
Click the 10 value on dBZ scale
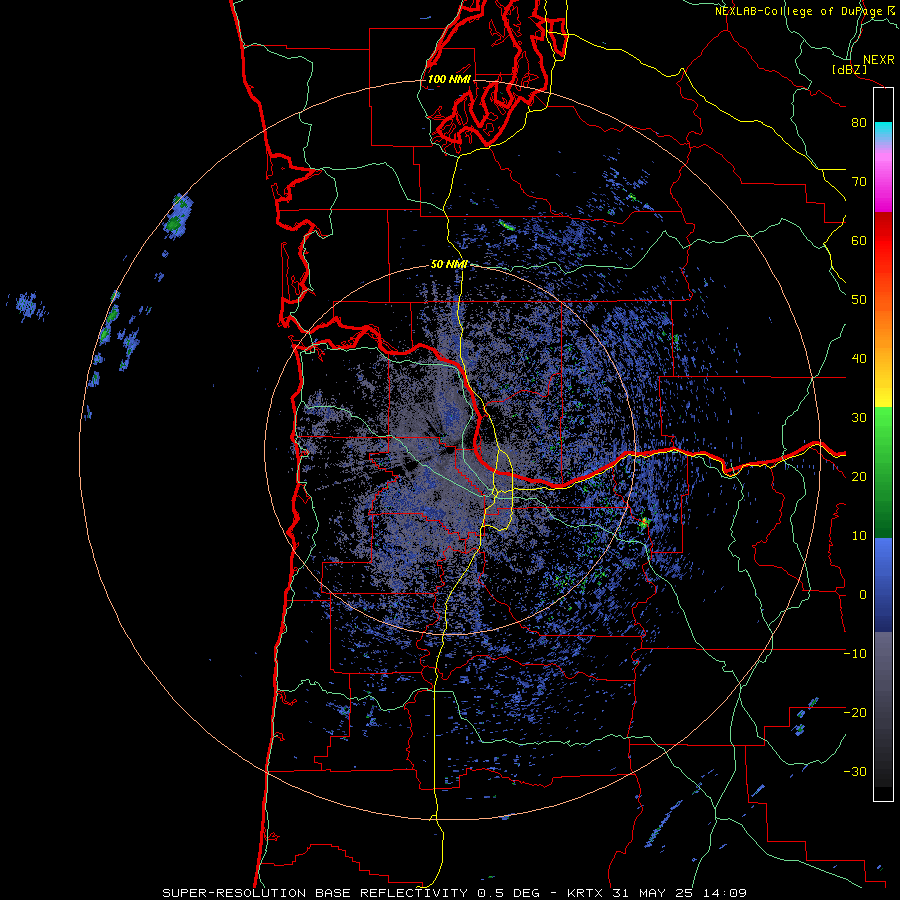[859, 536]
